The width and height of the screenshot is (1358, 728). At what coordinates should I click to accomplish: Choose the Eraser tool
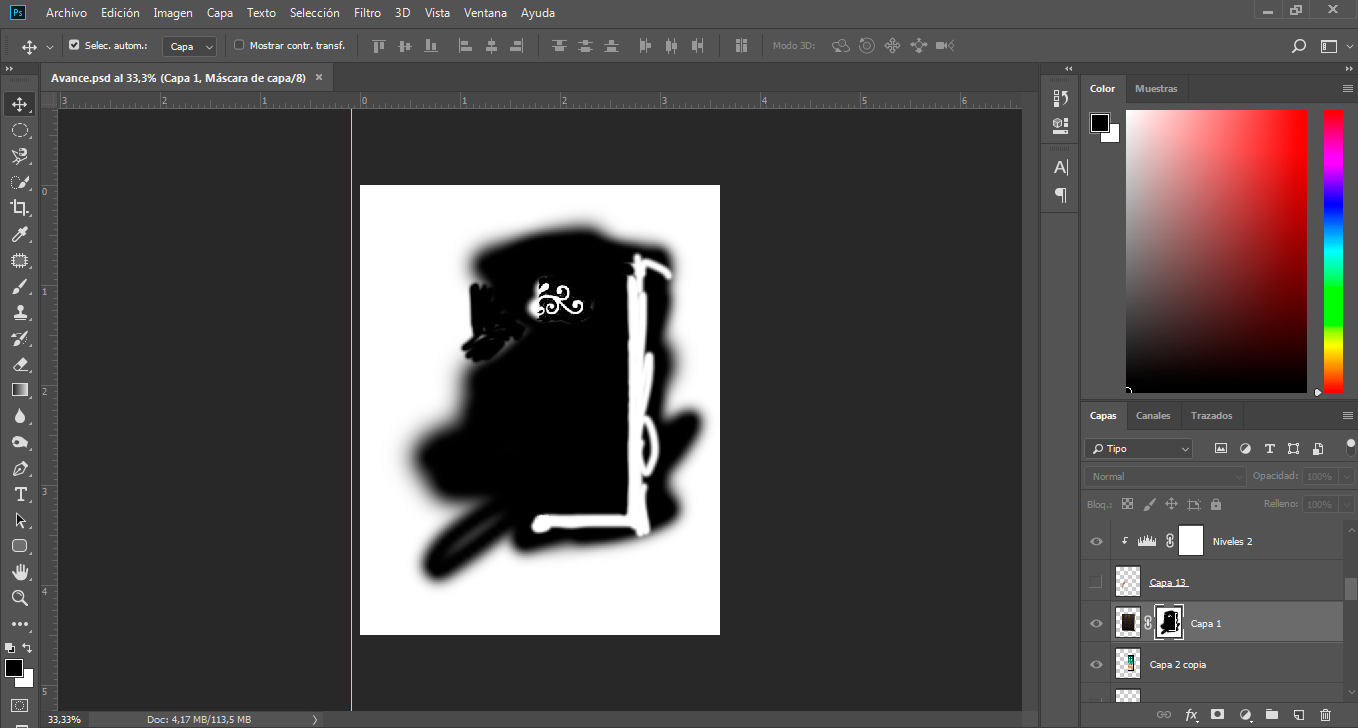[x=20, y=364]
